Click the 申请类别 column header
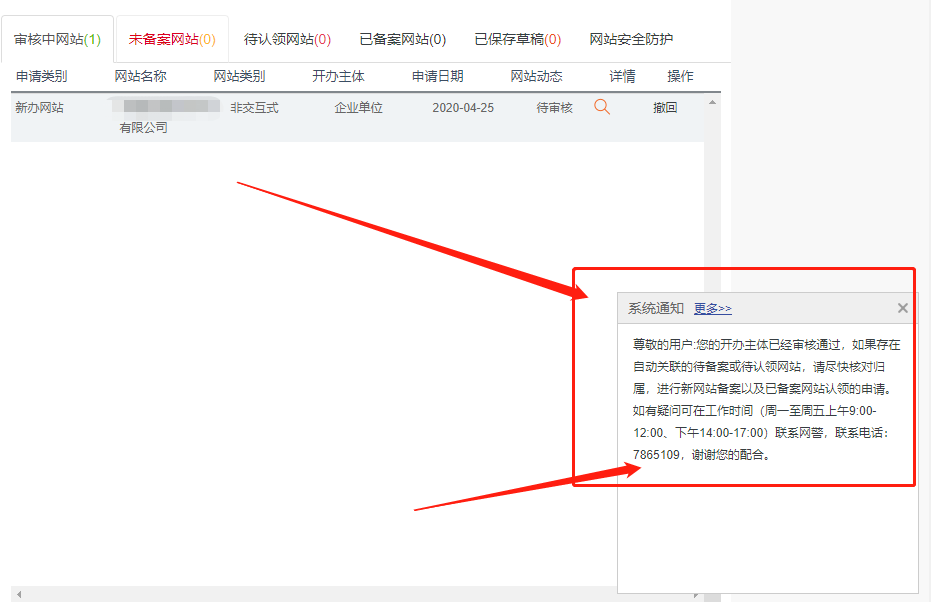Image resolution: width=931 pixels, height=602 pixels. 41,76
